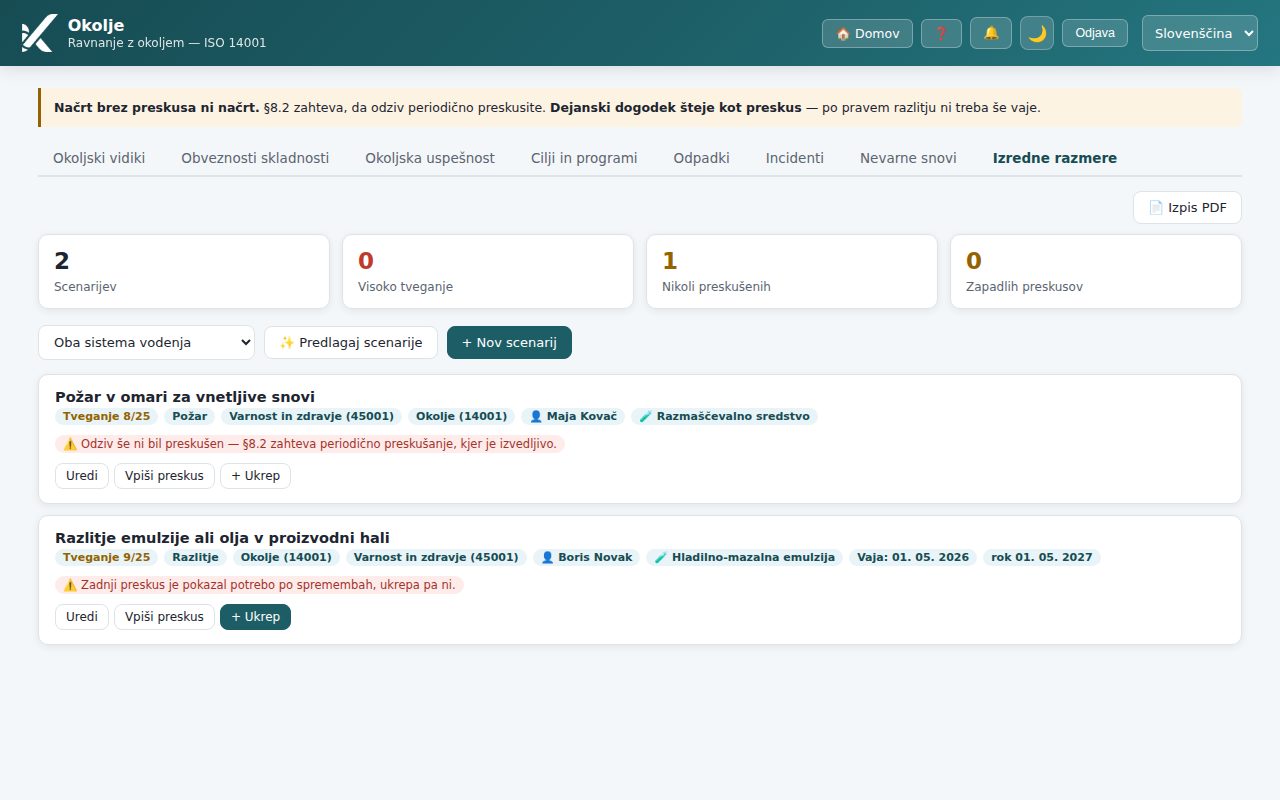Click the Visoko tveganje stat card

point(488,272)
